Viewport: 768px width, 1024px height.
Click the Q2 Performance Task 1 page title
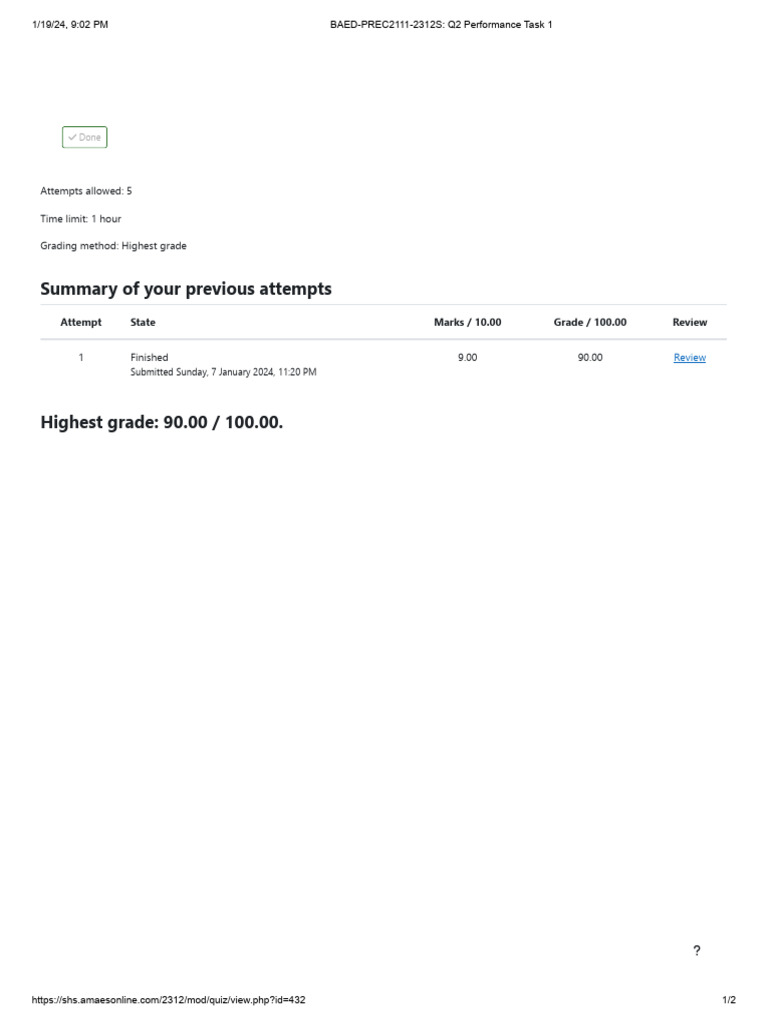441,24
